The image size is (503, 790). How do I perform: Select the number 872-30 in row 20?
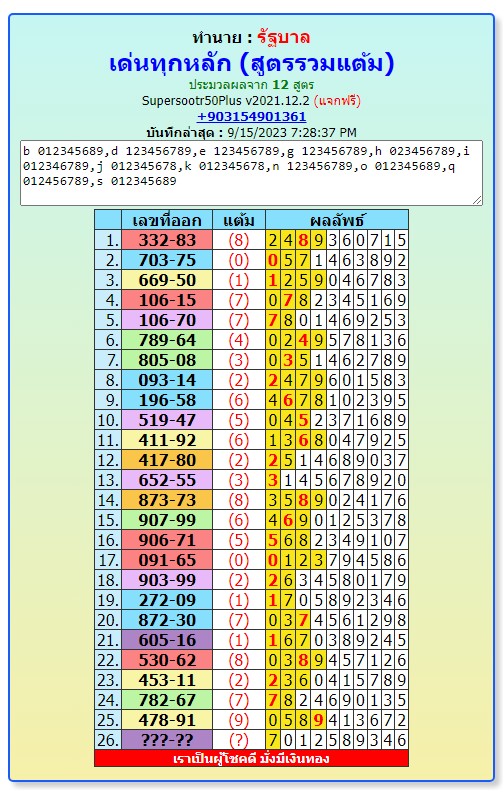click(167, 620)
